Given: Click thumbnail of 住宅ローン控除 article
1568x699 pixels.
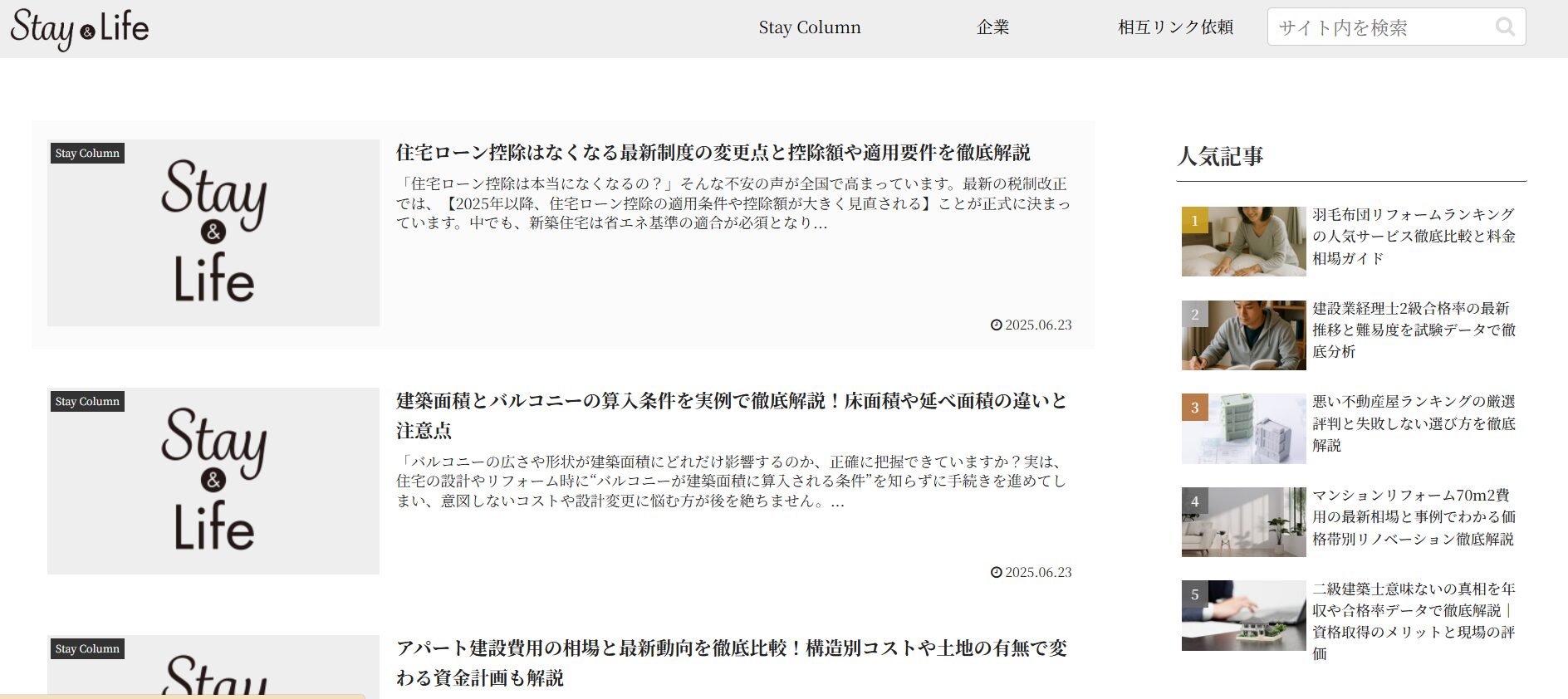Looking at the screenshot, I should click(x=213, y=232).
